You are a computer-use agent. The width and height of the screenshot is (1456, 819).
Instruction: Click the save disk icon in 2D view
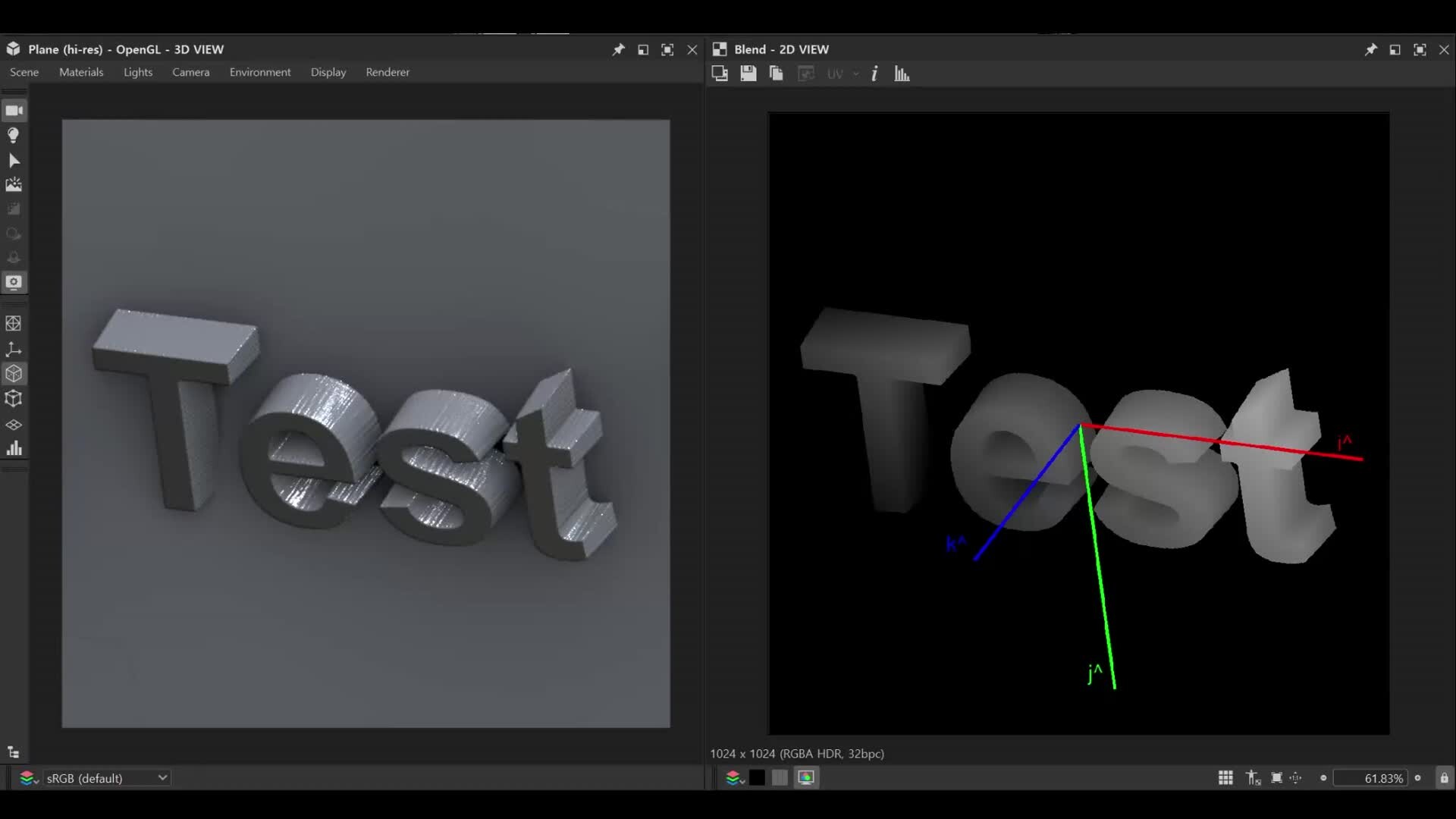click(x=748, y=74)
